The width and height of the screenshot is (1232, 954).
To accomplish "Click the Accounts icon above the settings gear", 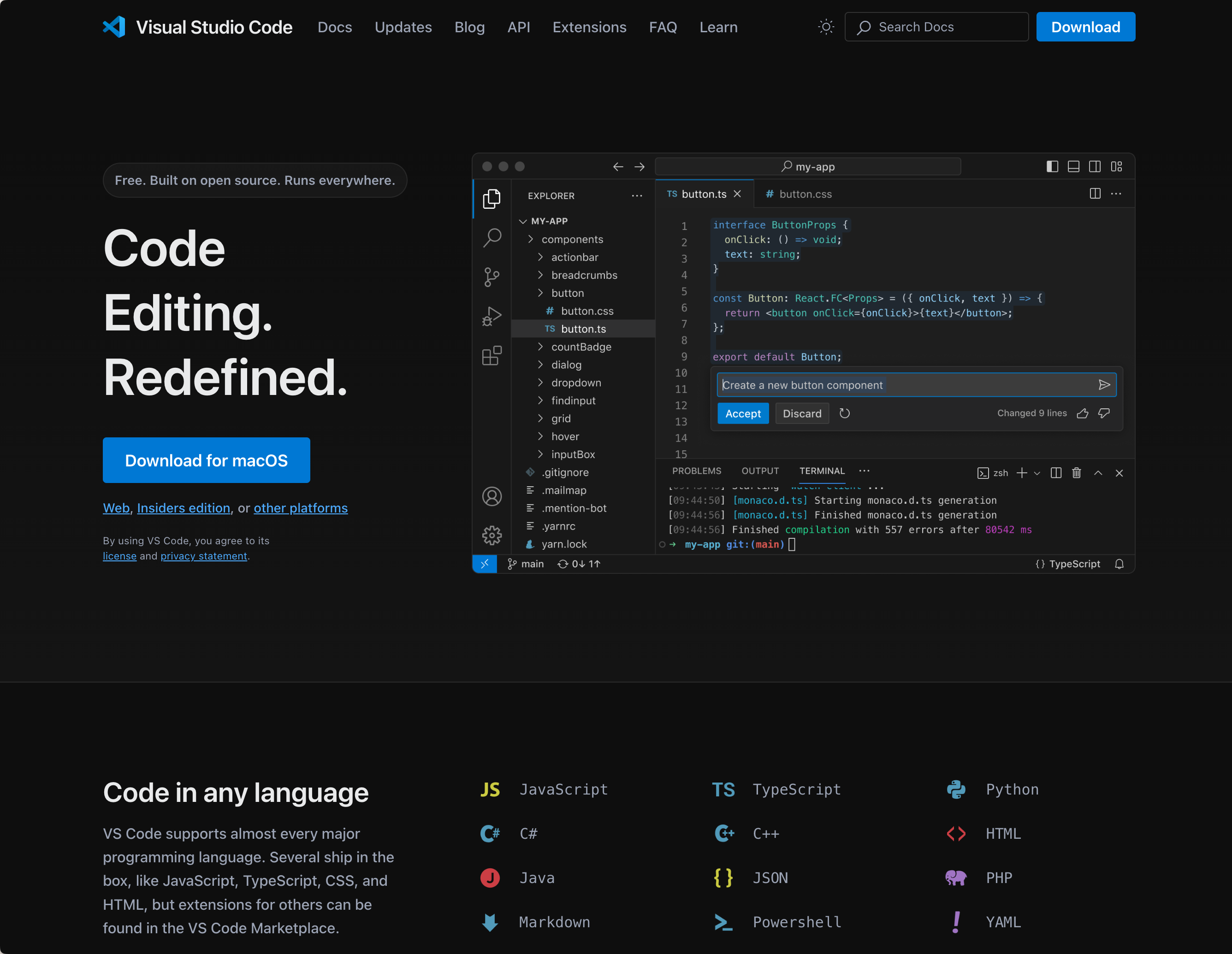I will click(x=492, y=496).
